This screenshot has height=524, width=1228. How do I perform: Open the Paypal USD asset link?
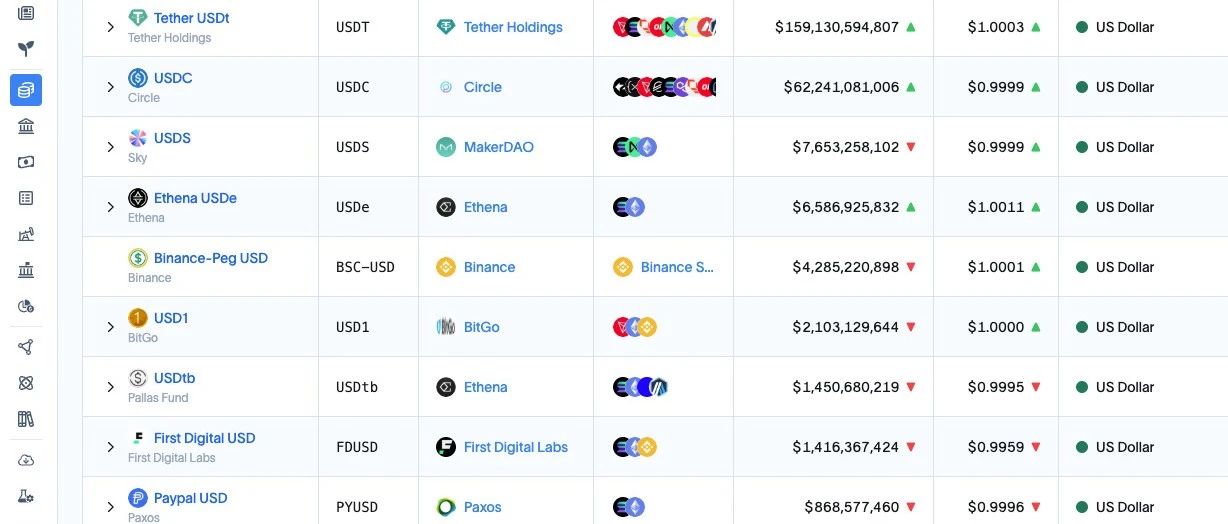tap(190, 498)
